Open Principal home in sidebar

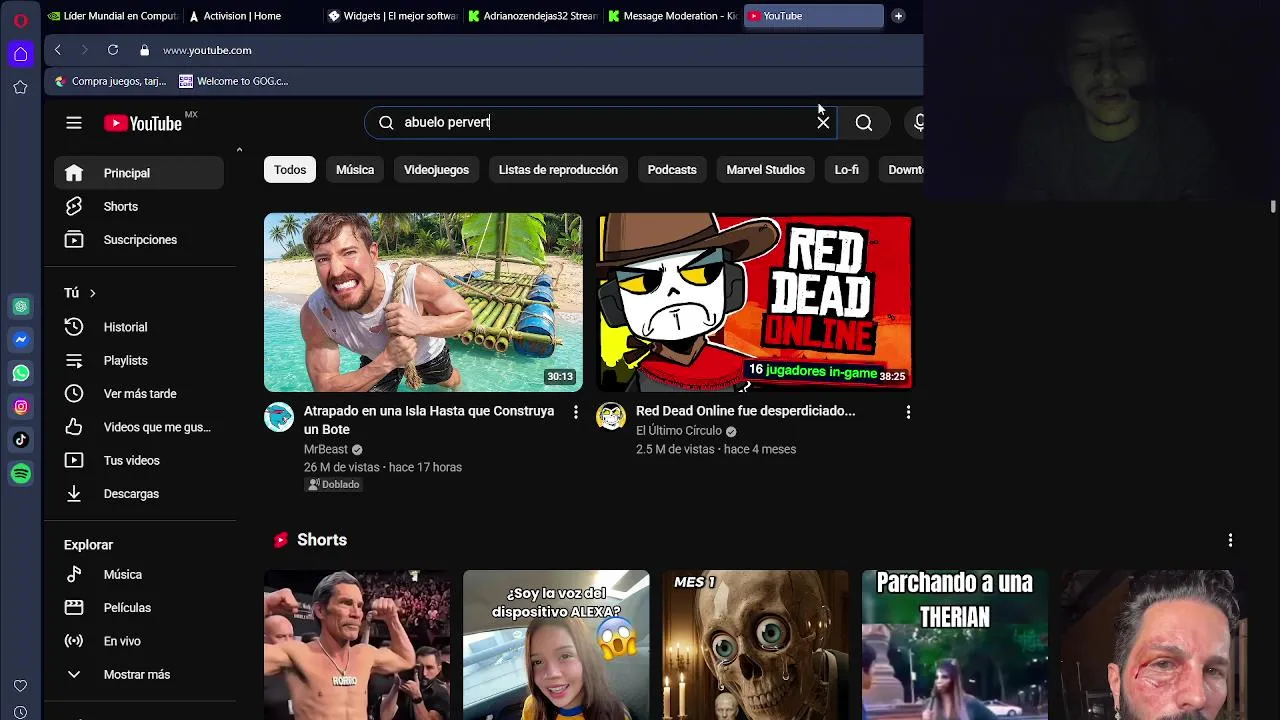tap(139, 173)
